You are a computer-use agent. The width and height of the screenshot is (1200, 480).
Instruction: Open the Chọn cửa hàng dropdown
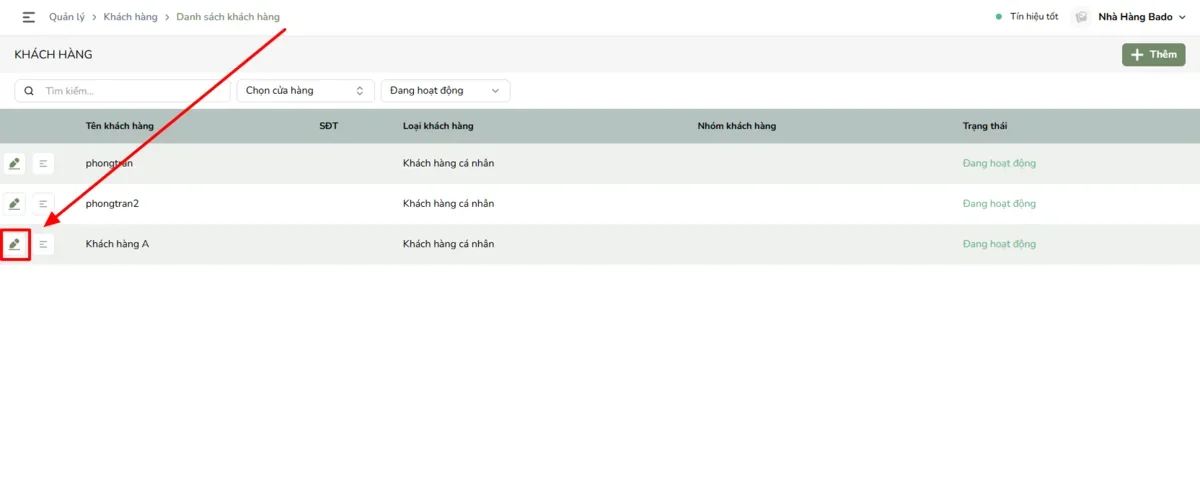point(305,91)
